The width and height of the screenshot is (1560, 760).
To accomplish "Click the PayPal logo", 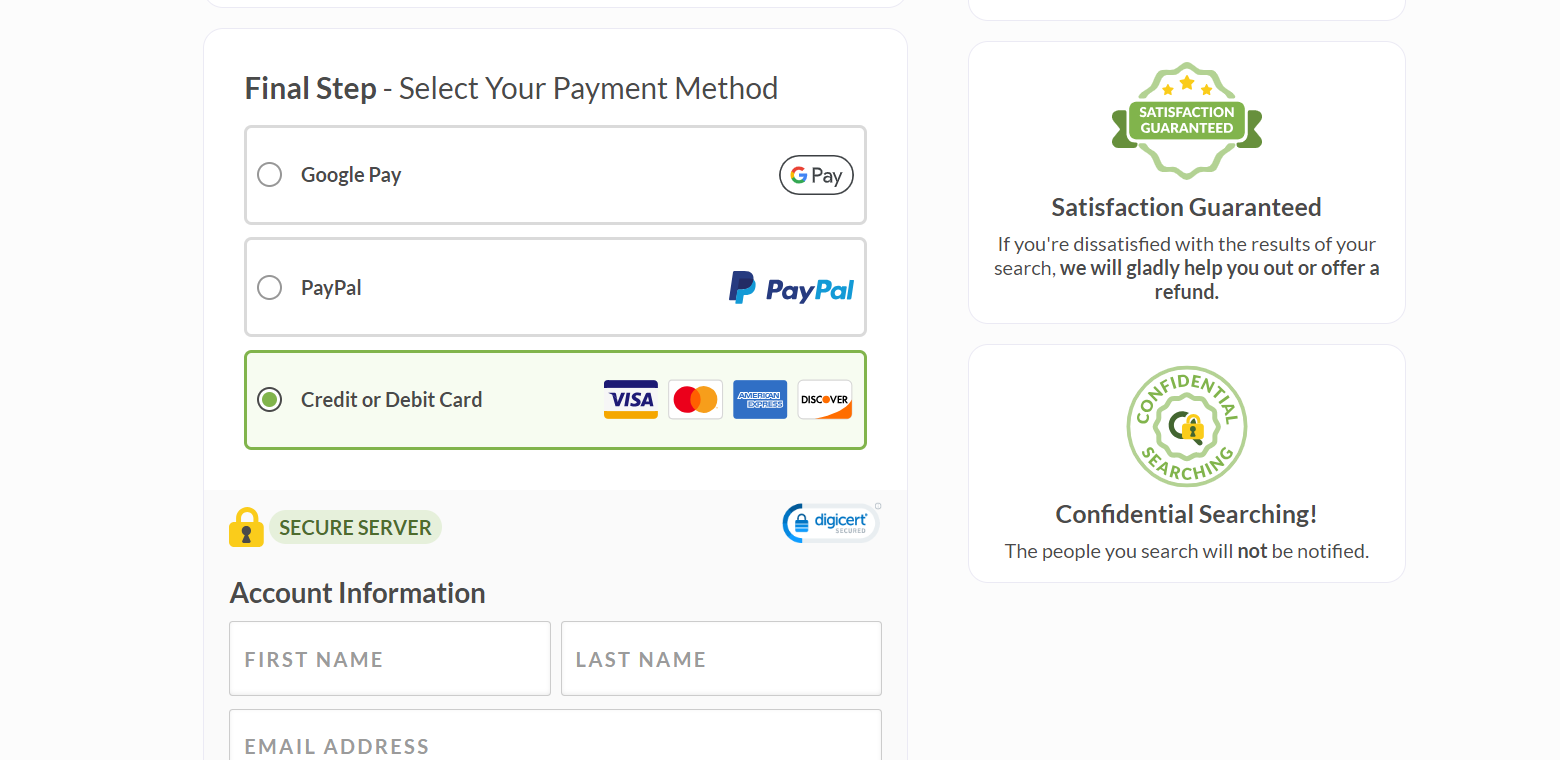I will [791, 288].
